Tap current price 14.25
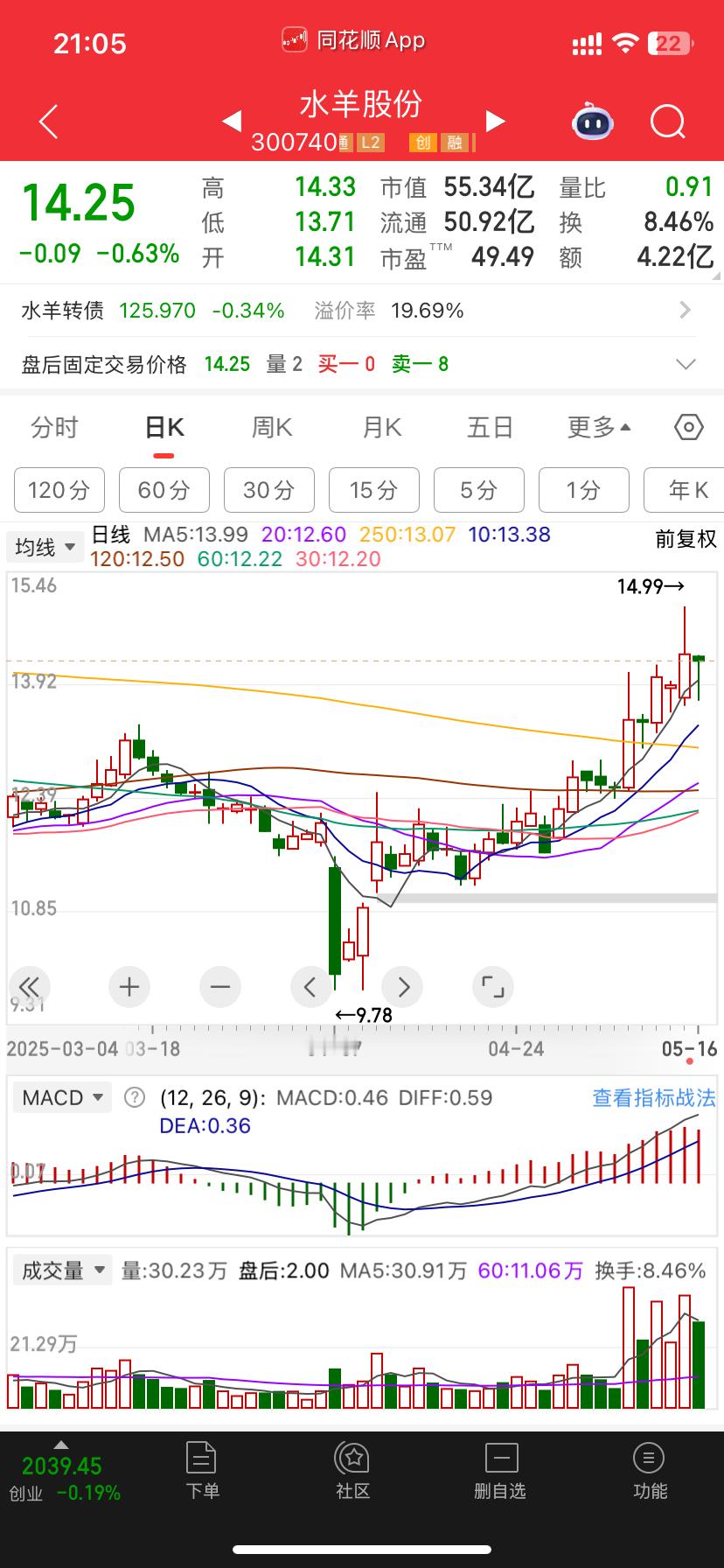 click(79, 202)
